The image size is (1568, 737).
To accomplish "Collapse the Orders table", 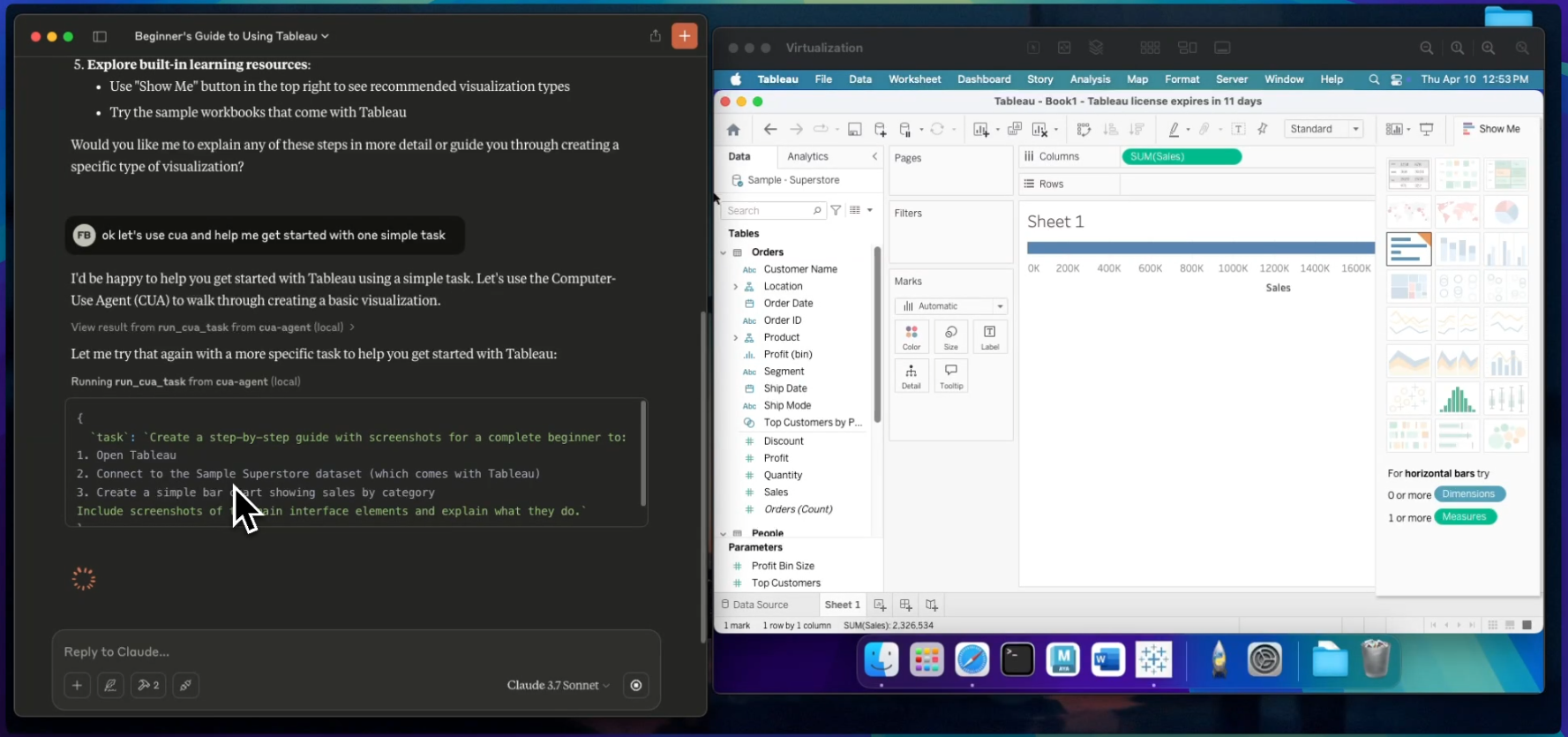I will [724, 252].
